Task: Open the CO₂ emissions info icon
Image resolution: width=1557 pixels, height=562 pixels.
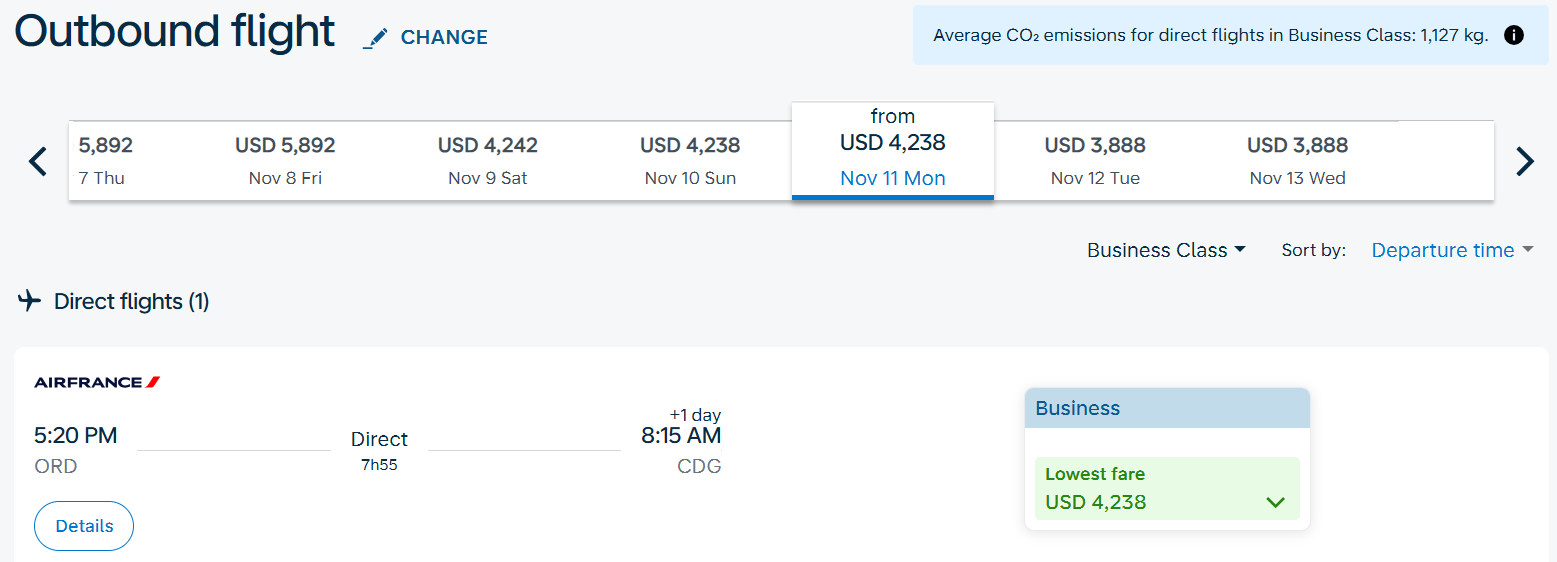Action: pos(1514,36)
